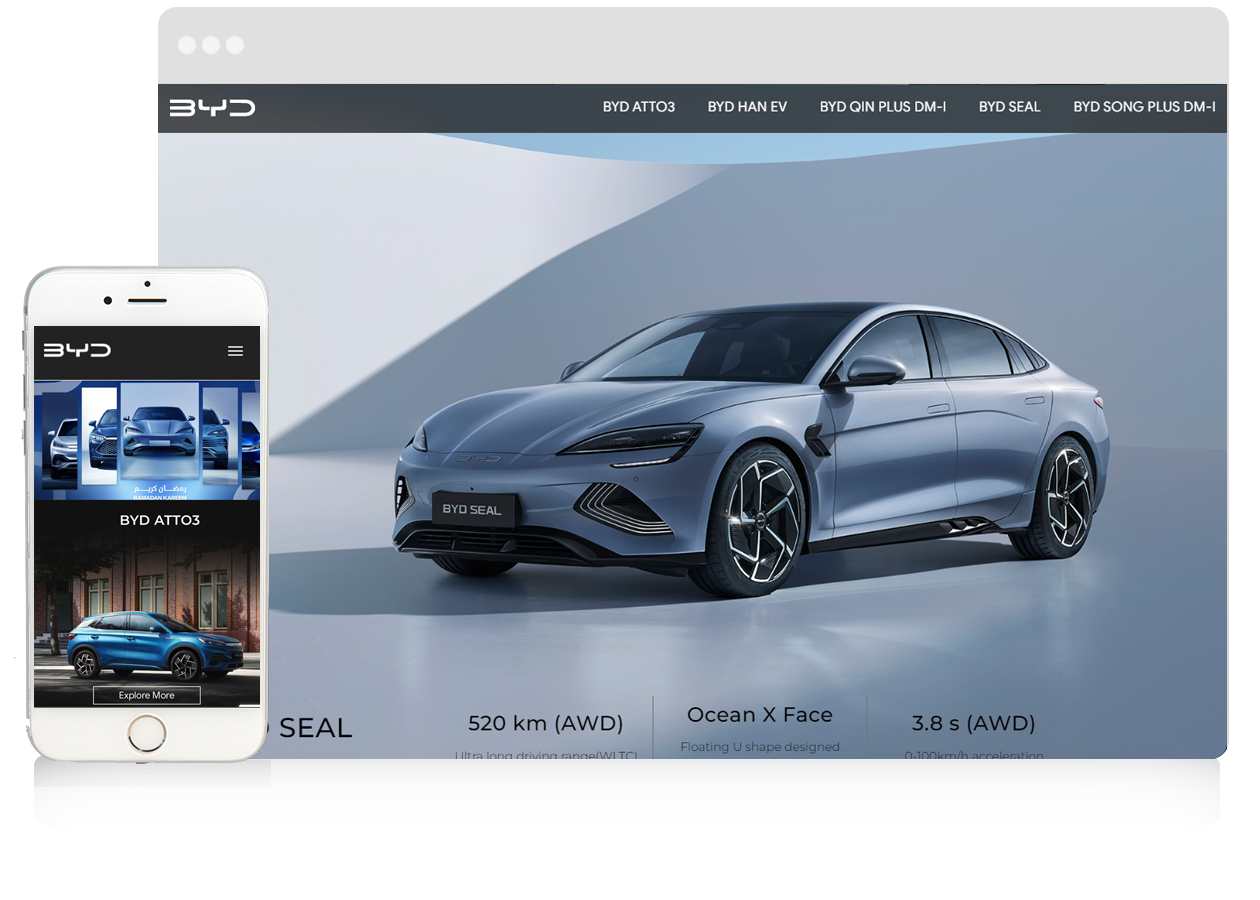Tap the BYD logo on the phone
Viewport: 1260px width, 900px height.
pos(77,350)
